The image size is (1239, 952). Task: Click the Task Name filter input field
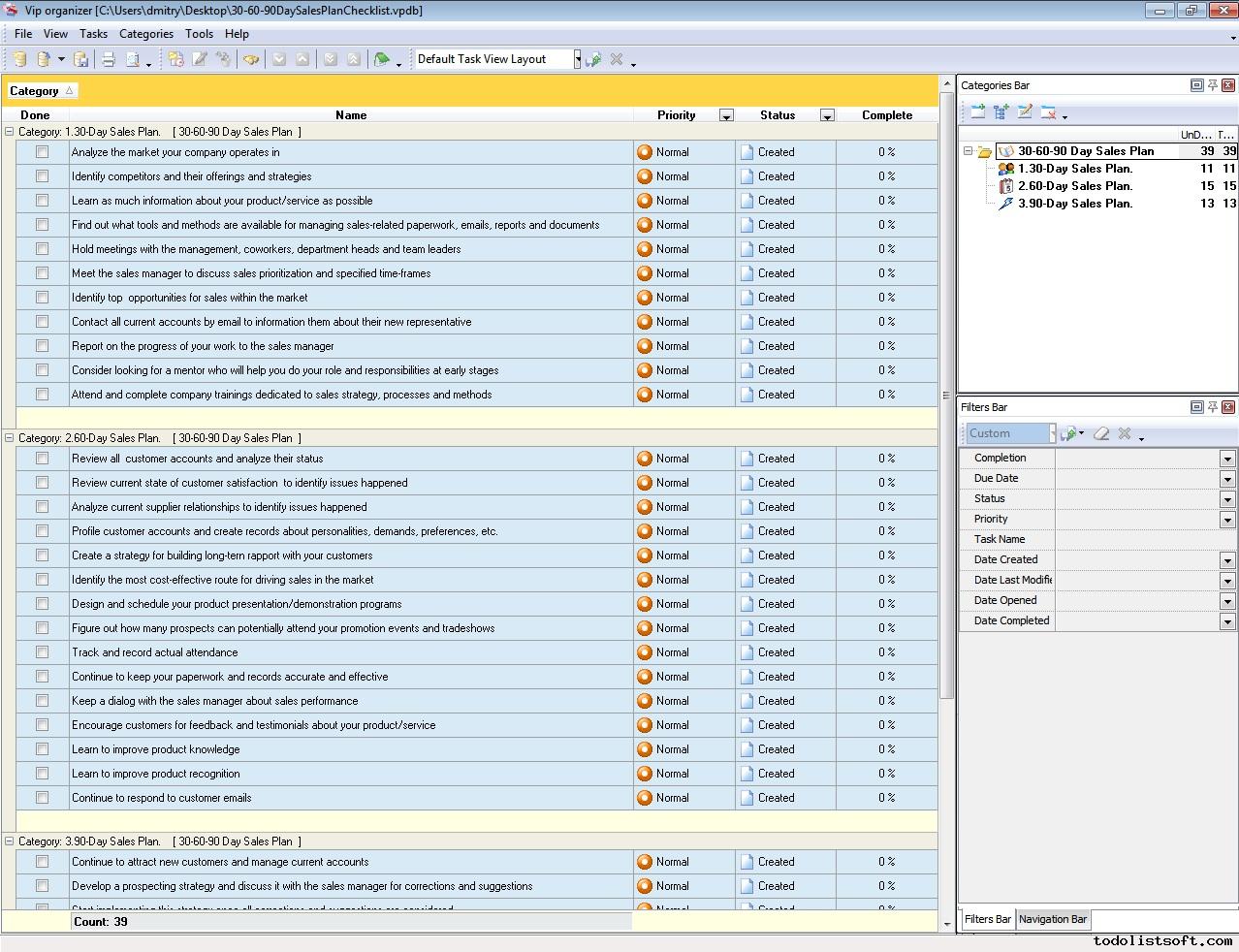click(1144, 539)
